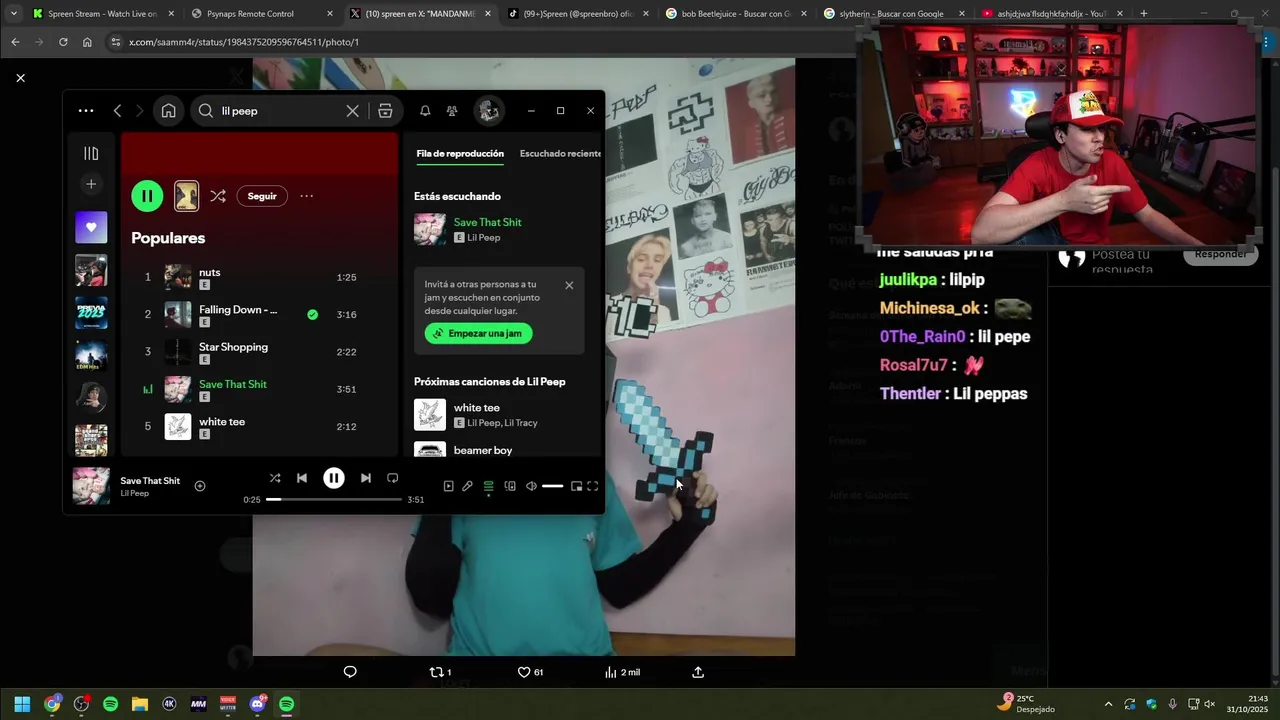Open a new browser tab

point(1143,14)
